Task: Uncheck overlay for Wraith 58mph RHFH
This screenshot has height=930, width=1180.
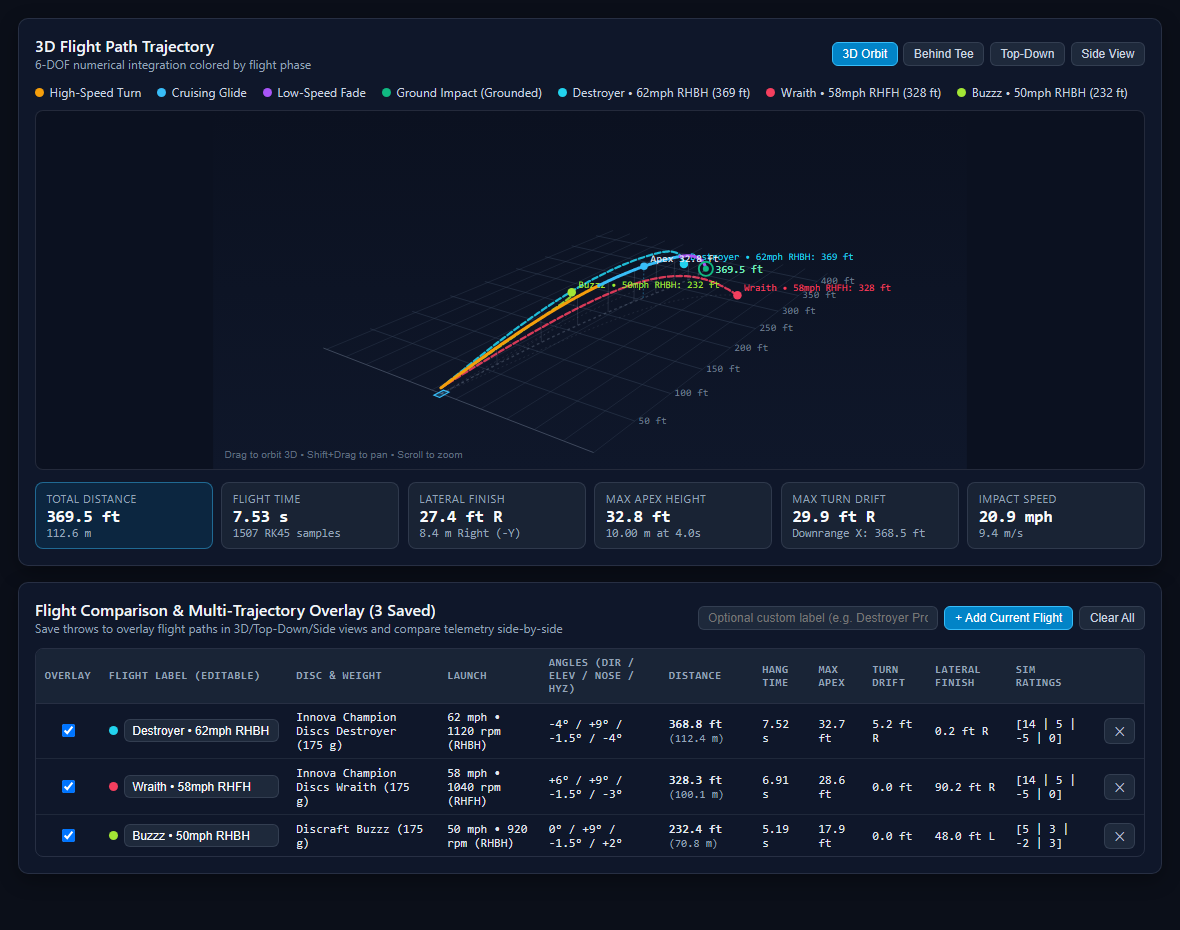Action: pyautogui.click(x=68, y=786)
